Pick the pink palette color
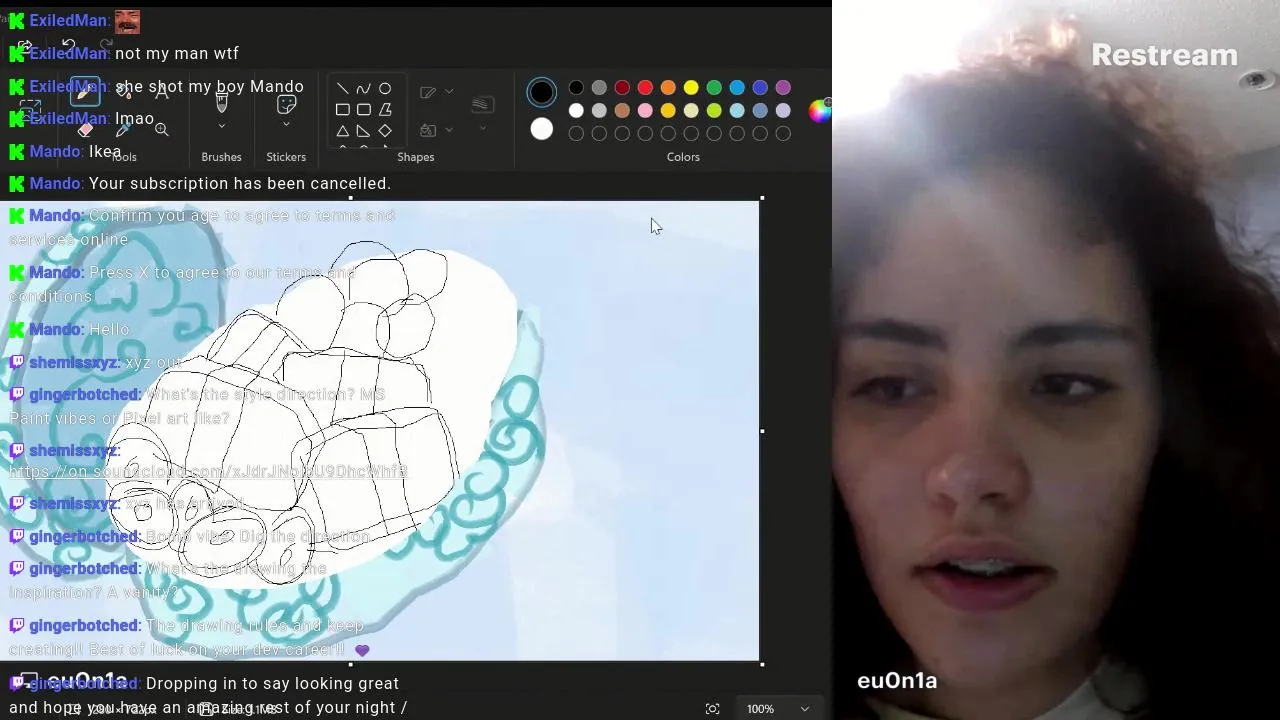This screenshot has width=1280, height=720. [x=645, y=111]
